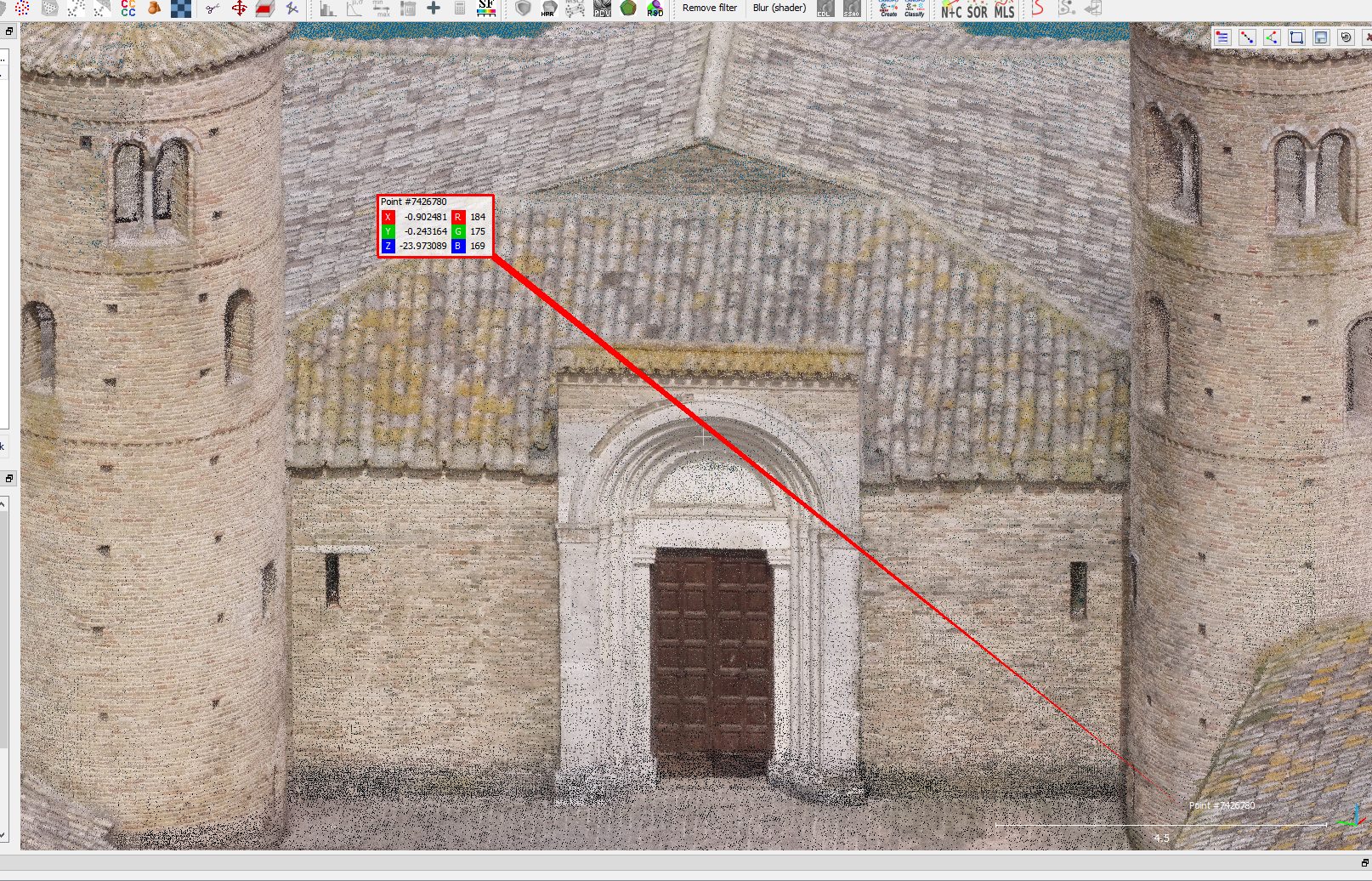Float the lower left docked panel

pos(9,479)
